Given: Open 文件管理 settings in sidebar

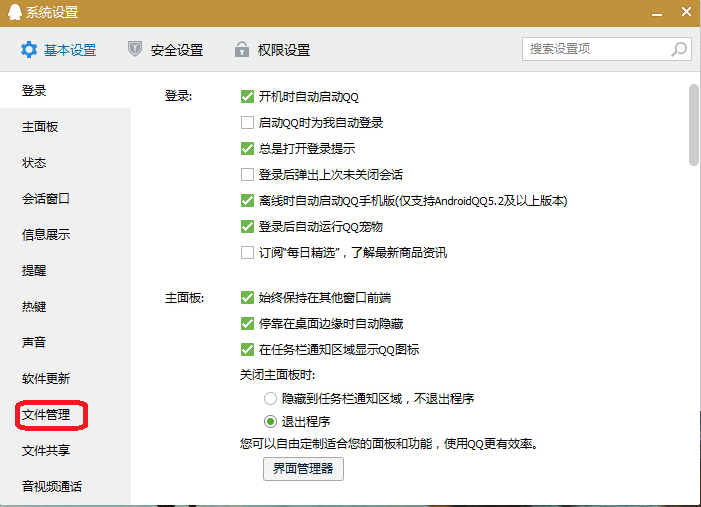Looking at the screenshot, I should coord(65,415).
